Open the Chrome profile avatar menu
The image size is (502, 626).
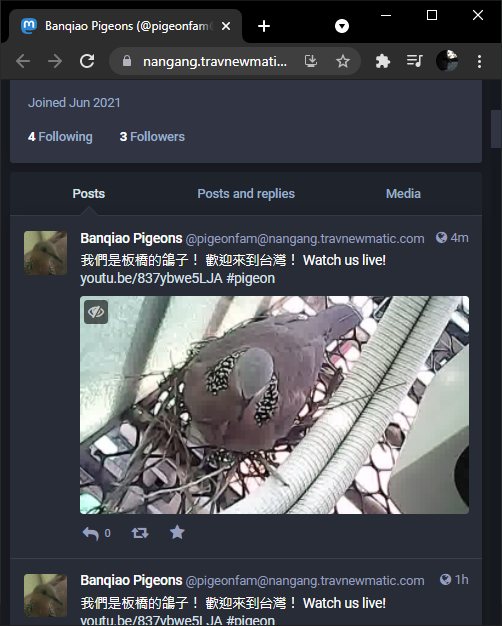(x=447, y=61)
